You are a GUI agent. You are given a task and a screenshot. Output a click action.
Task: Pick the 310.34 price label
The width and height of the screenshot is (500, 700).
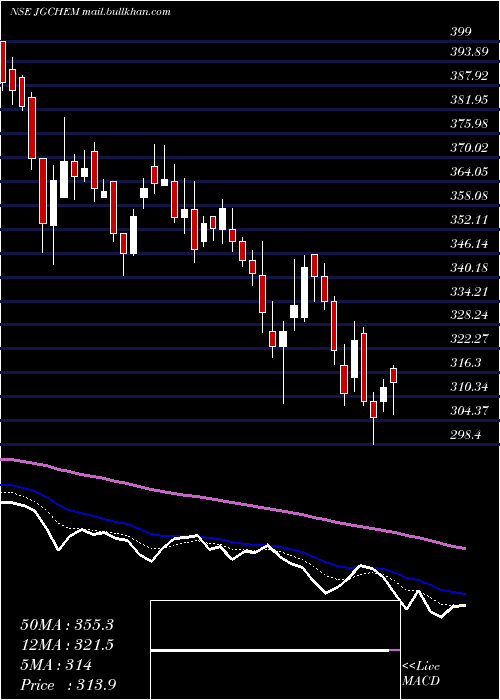point(468,386)
